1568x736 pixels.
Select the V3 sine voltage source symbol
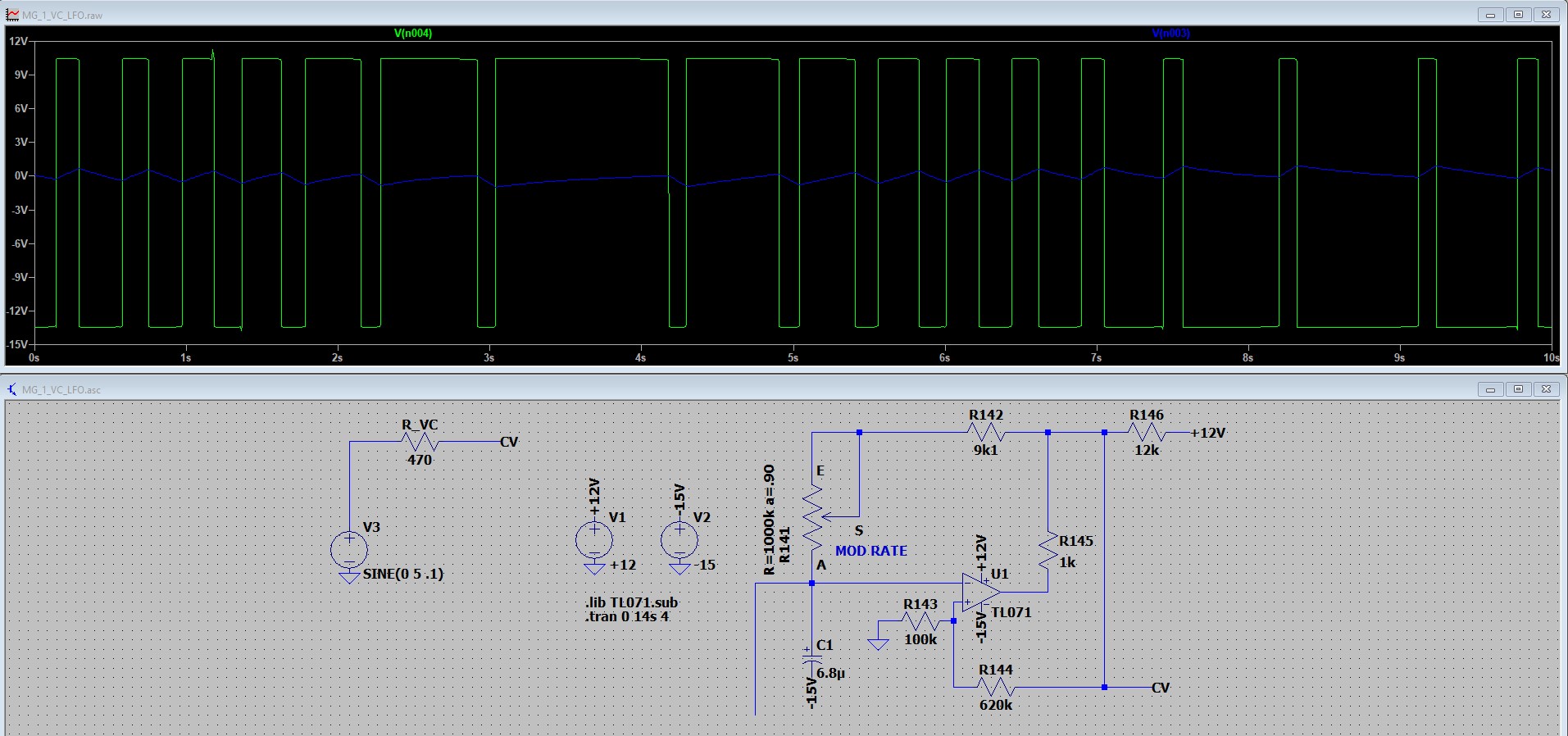coord(349,550)
